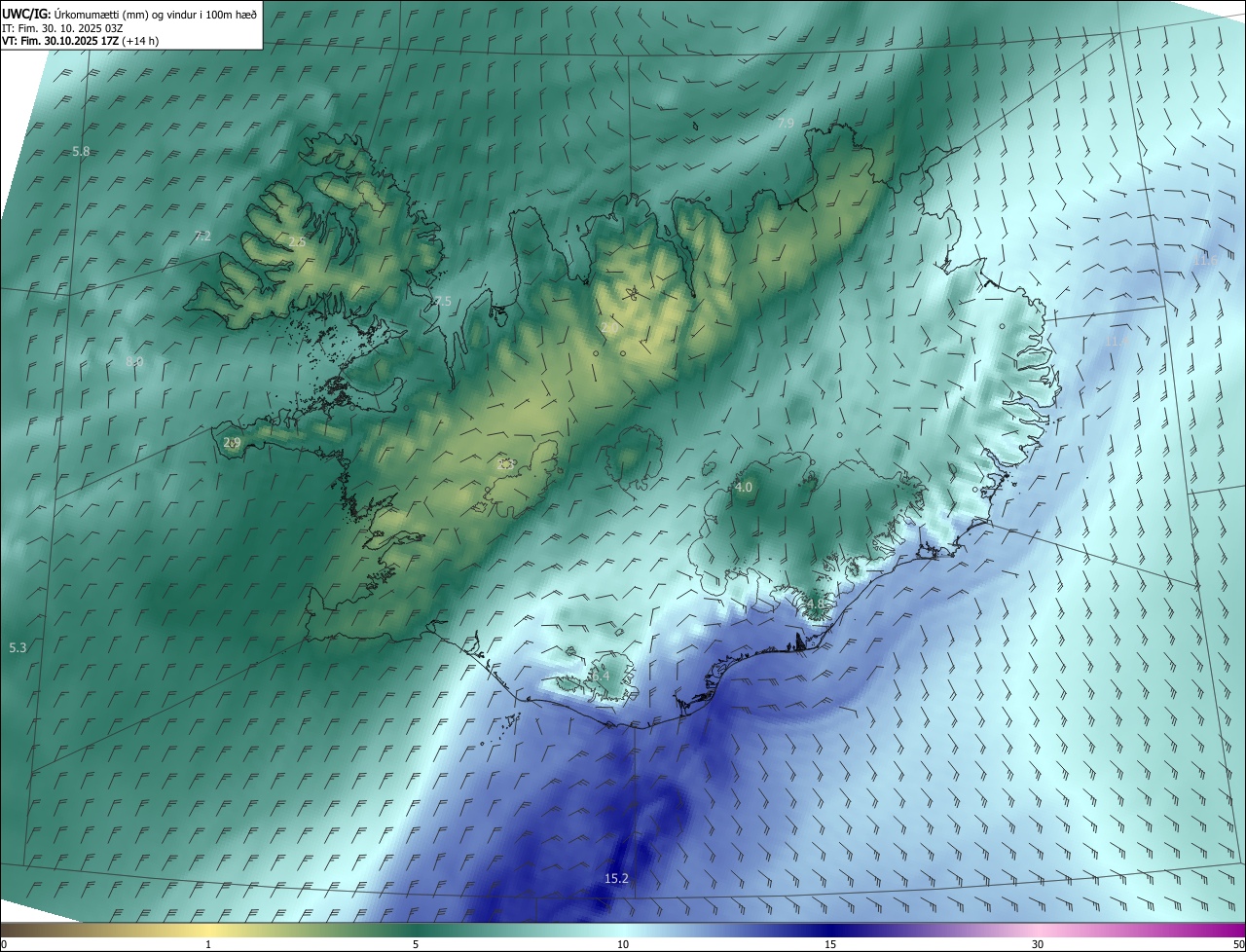Select the 'IT: Fim. 30. 10. 2025 03Z' line

[61, 27]
